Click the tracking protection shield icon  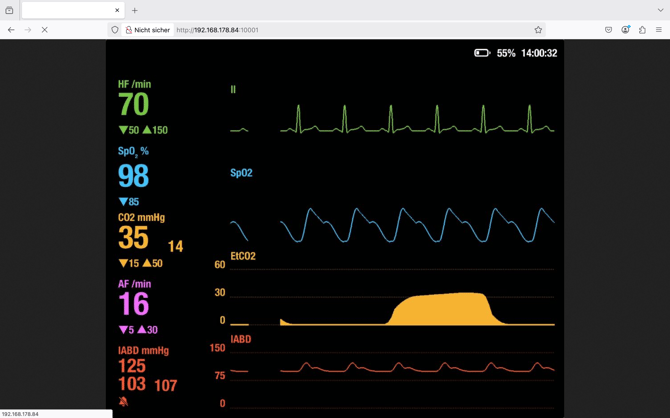pyautogui.click(x=115, y=30)
